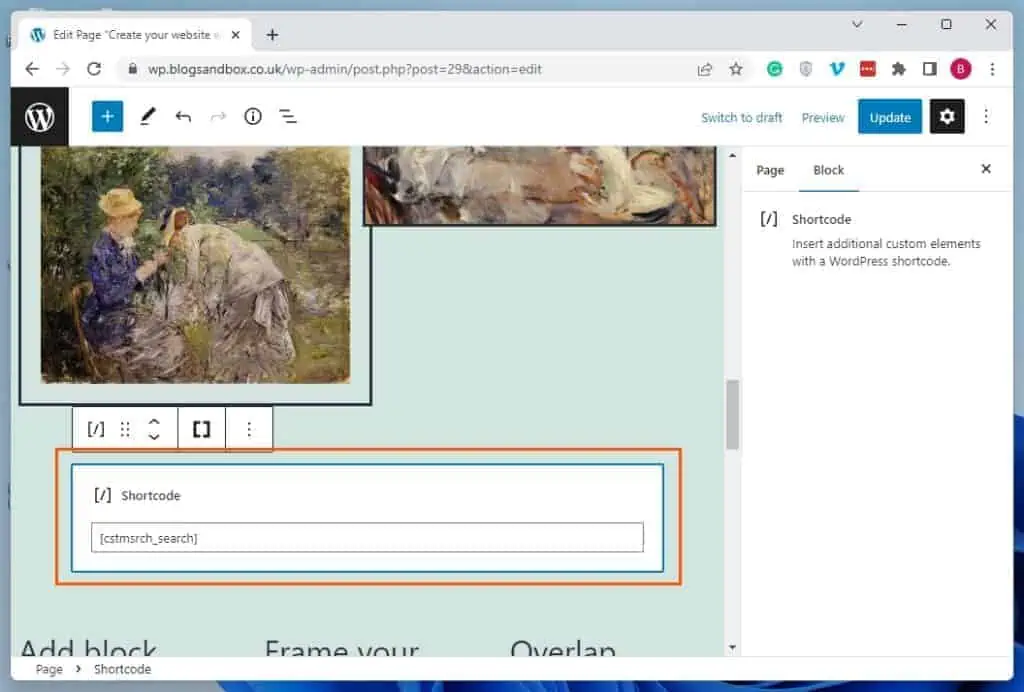The width and height of the screenshot is (1024, 692).
Task: Undo the last editor change
Action: (x=183, y=117)
